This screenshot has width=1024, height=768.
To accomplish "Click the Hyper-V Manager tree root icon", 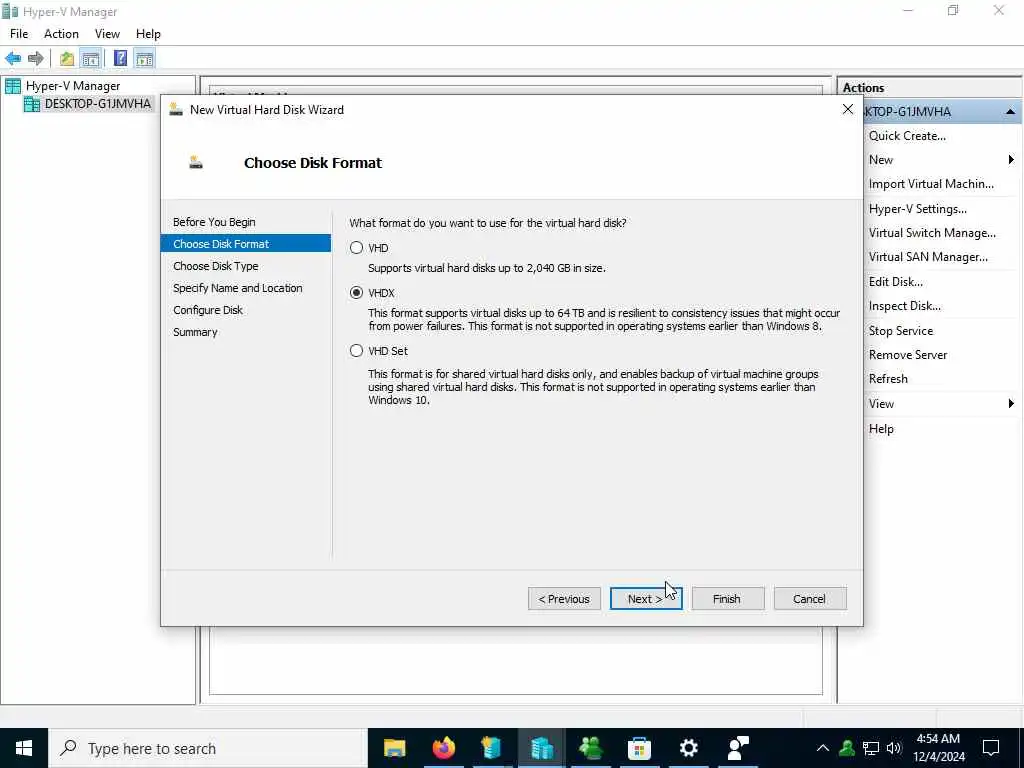I will [13, 86].
